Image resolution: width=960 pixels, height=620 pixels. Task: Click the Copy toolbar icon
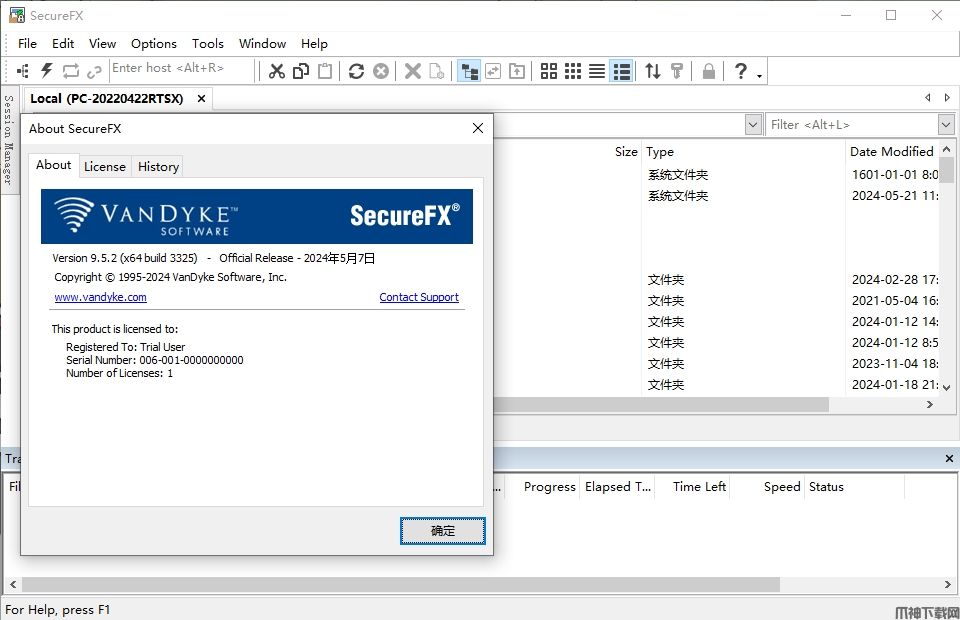tap(301, 71)
